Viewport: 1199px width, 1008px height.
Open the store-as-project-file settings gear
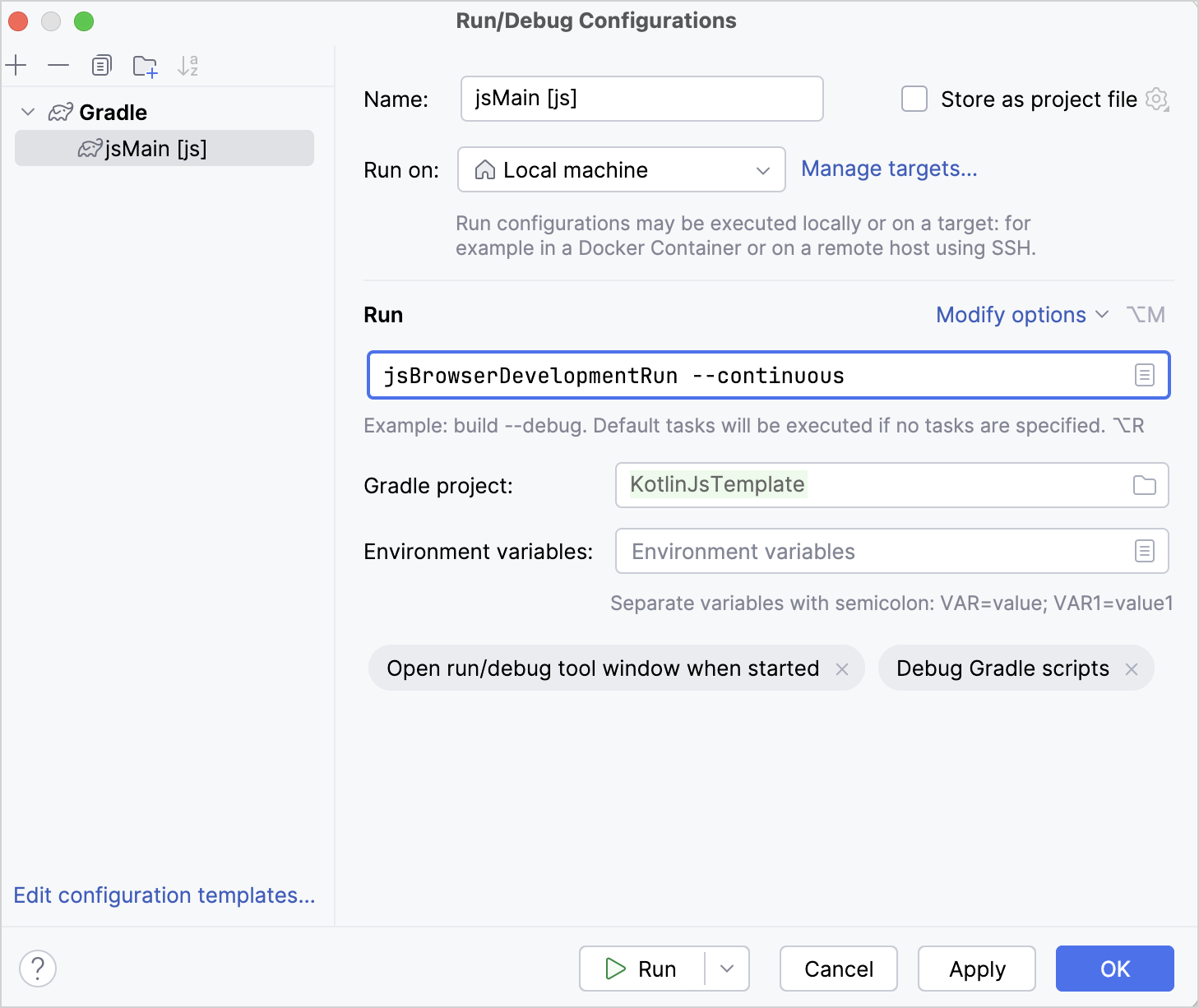pyautogui.click(x=1158, y=99)
